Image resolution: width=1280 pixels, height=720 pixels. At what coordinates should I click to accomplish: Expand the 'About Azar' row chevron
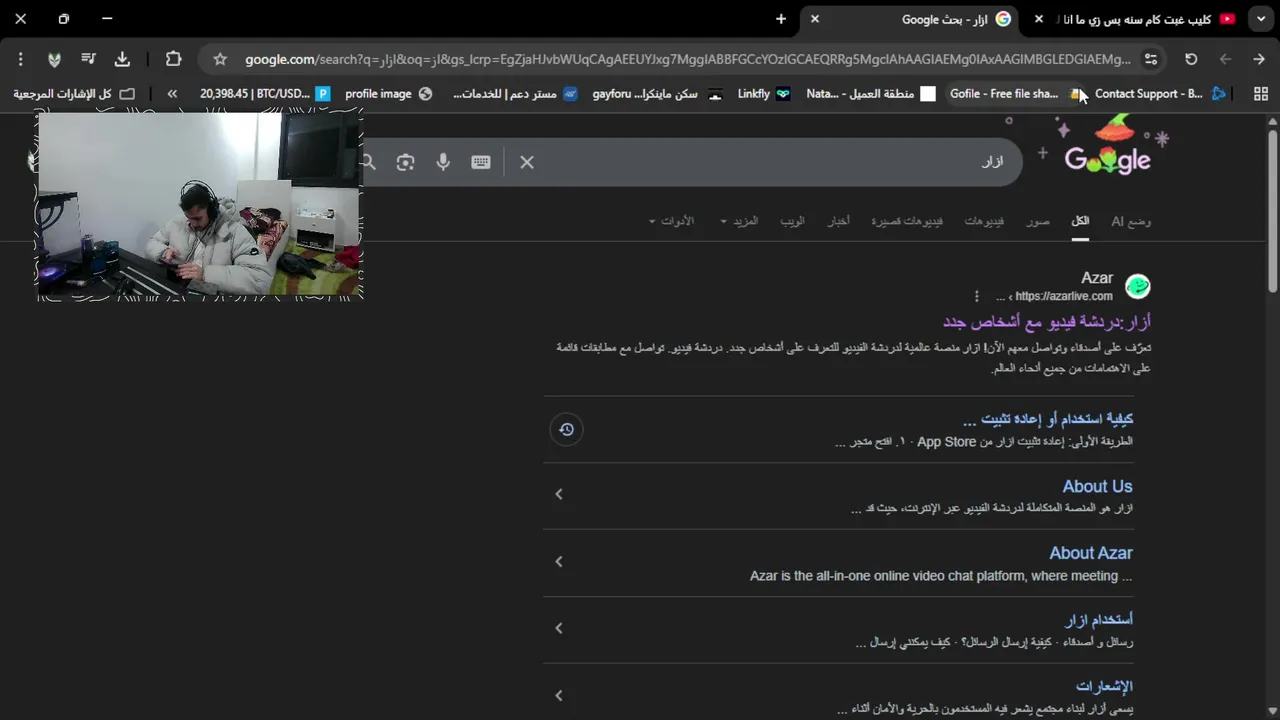(559, 561)
